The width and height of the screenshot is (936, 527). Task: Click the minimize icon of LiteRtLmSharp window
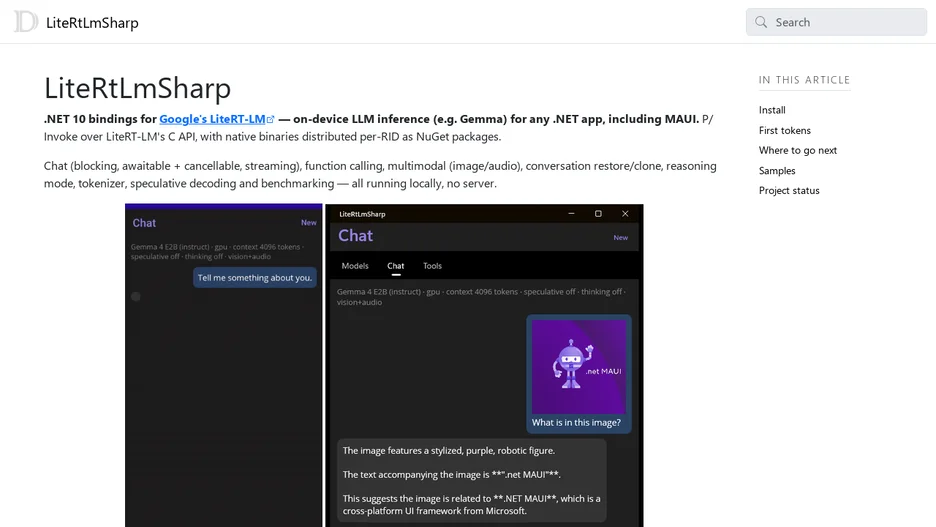571,214
